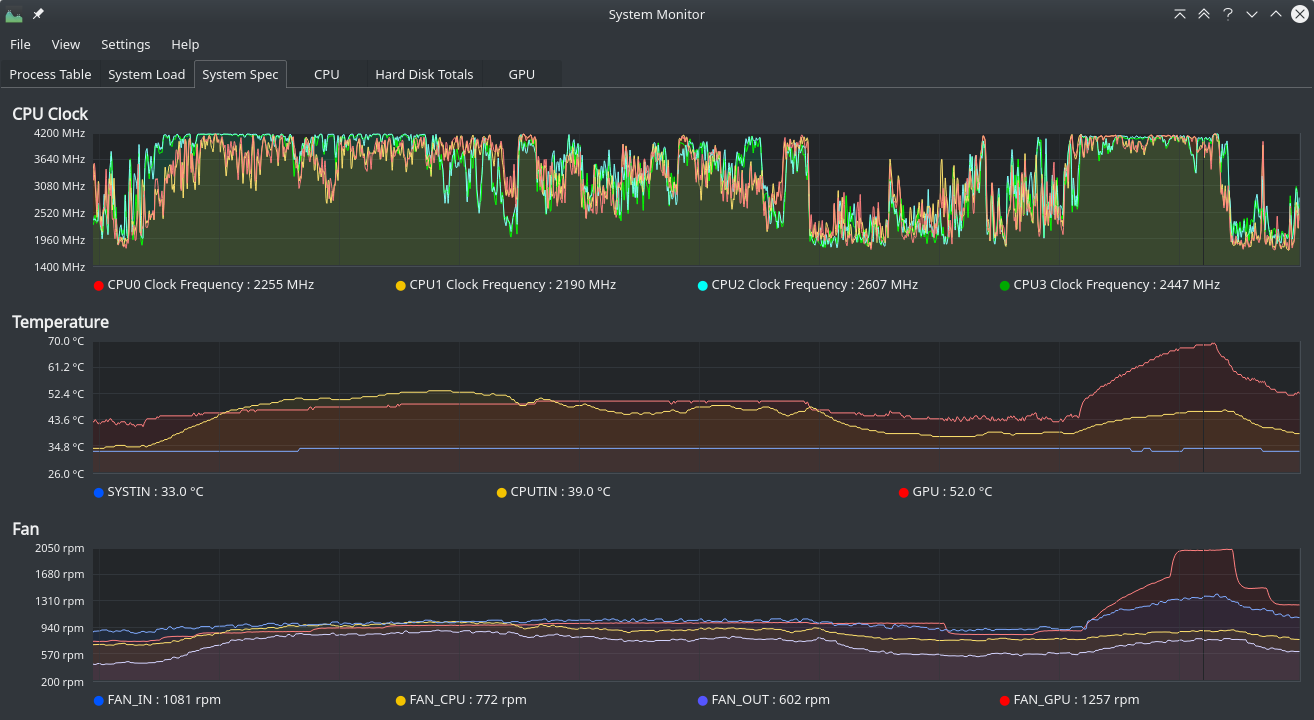Click the green CPU3 Clock Frequency legend dot

coord(1005,286)
